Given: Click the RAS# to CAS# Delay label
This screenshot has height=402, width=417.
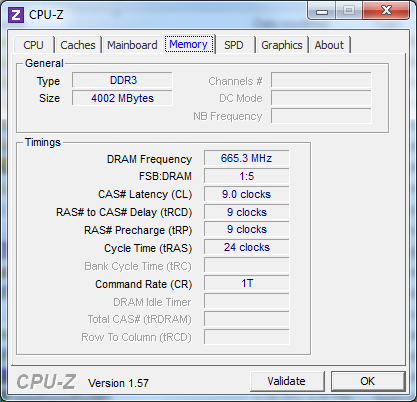Looking at the screenshot, I should [124, 212].
